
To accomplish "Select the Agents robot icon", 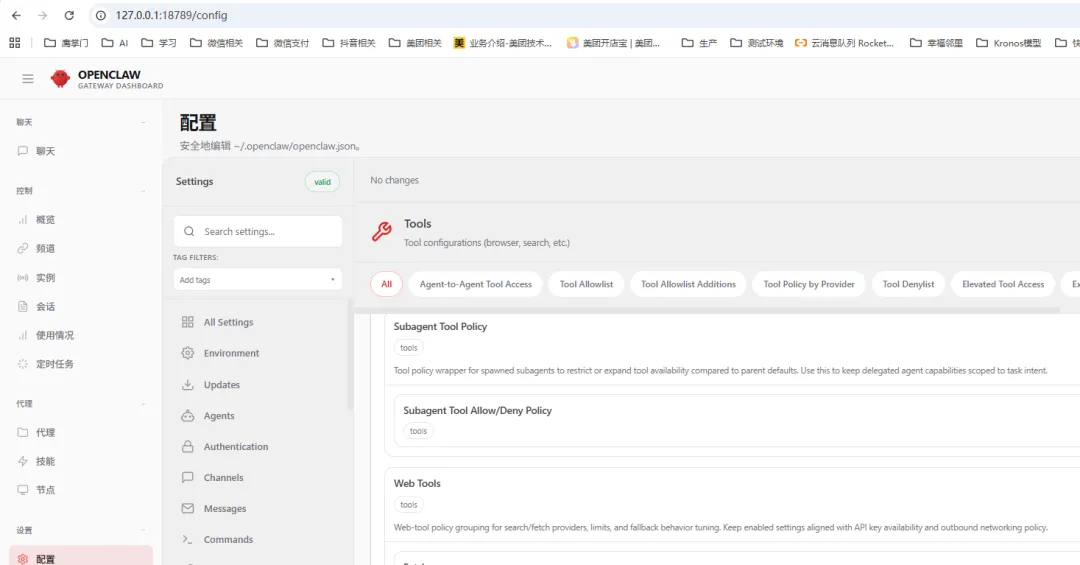I will [x=187, y=415].
